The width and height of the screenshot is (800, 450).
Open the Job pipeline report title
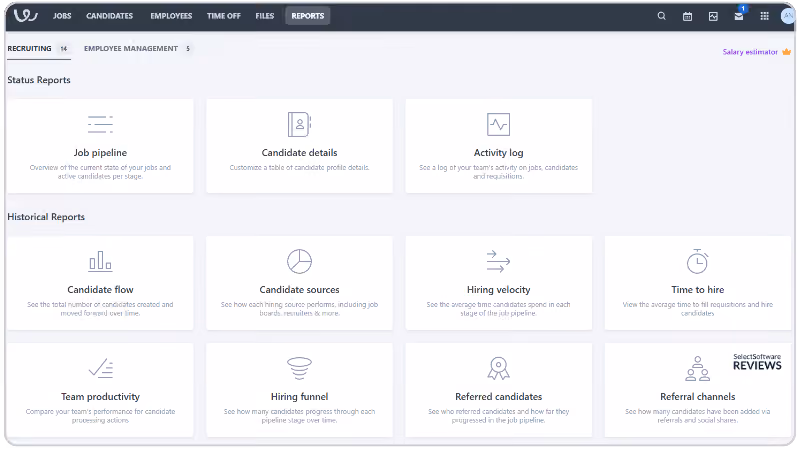click(100, 153)
